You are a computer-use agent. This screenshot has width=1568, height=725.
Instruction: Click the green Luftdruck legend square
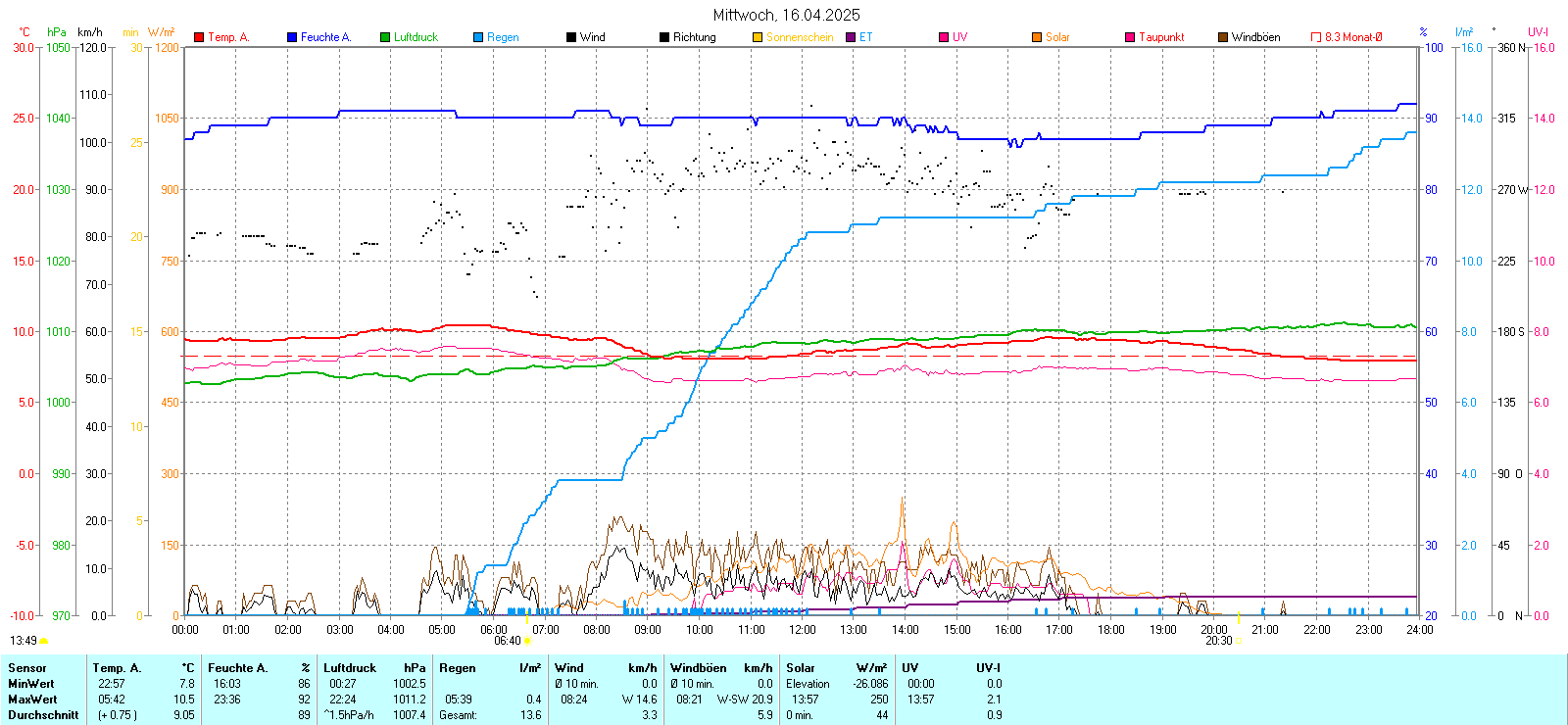[x=385, y=37]
